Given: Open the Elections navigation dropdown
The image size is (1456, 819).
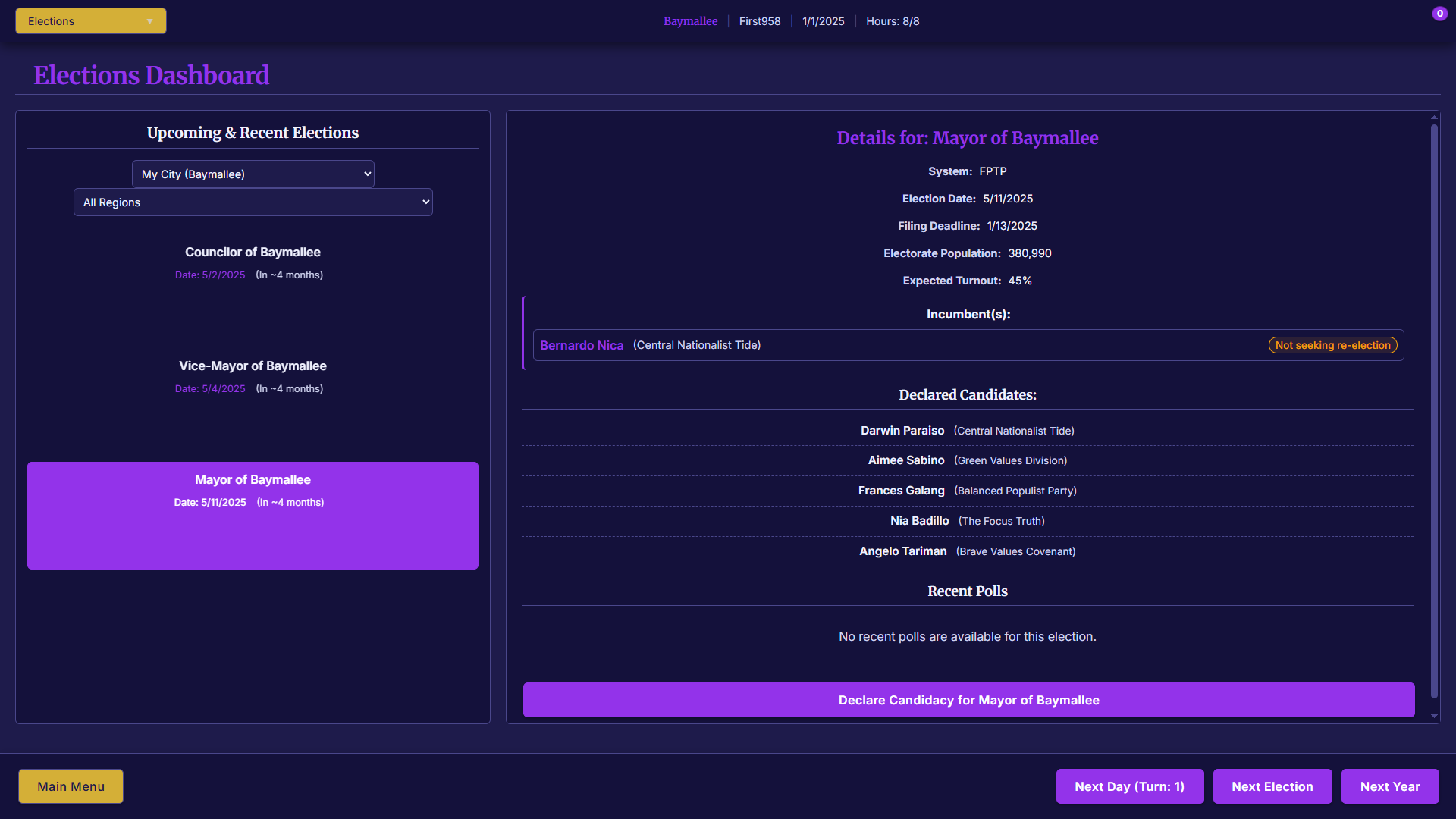Looking at the screenshot, I should click(x=90, y=21).
